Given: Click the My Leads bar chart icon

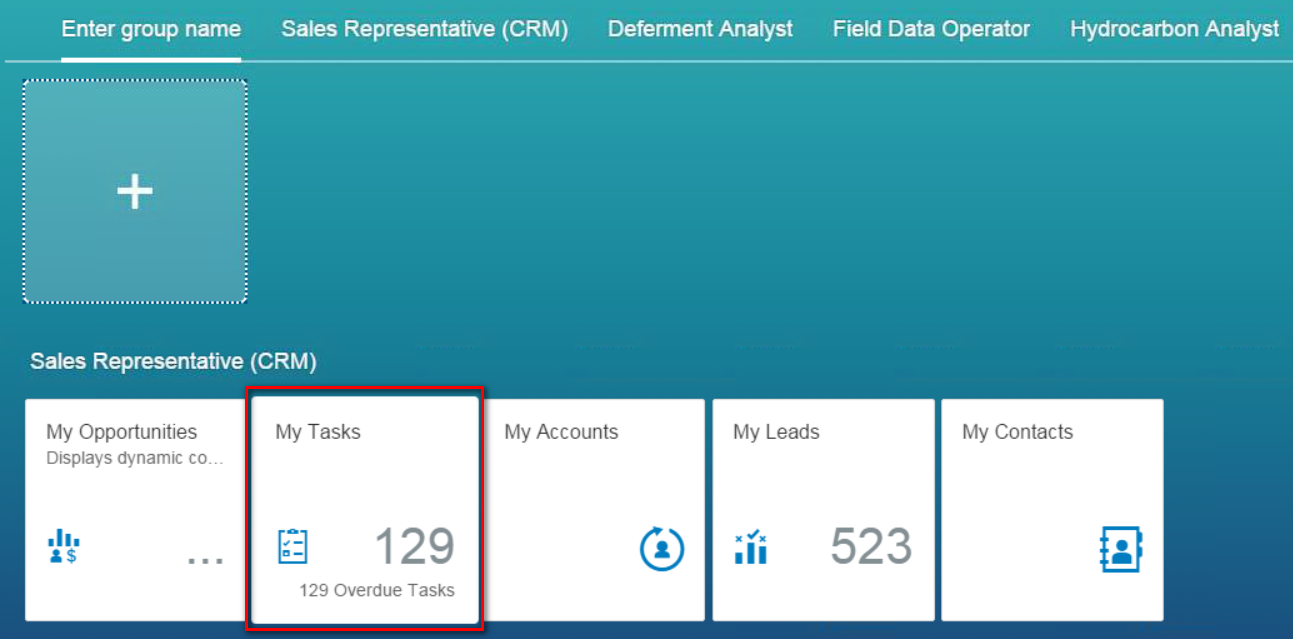Looking at the screenshot, I should point(751,547).
